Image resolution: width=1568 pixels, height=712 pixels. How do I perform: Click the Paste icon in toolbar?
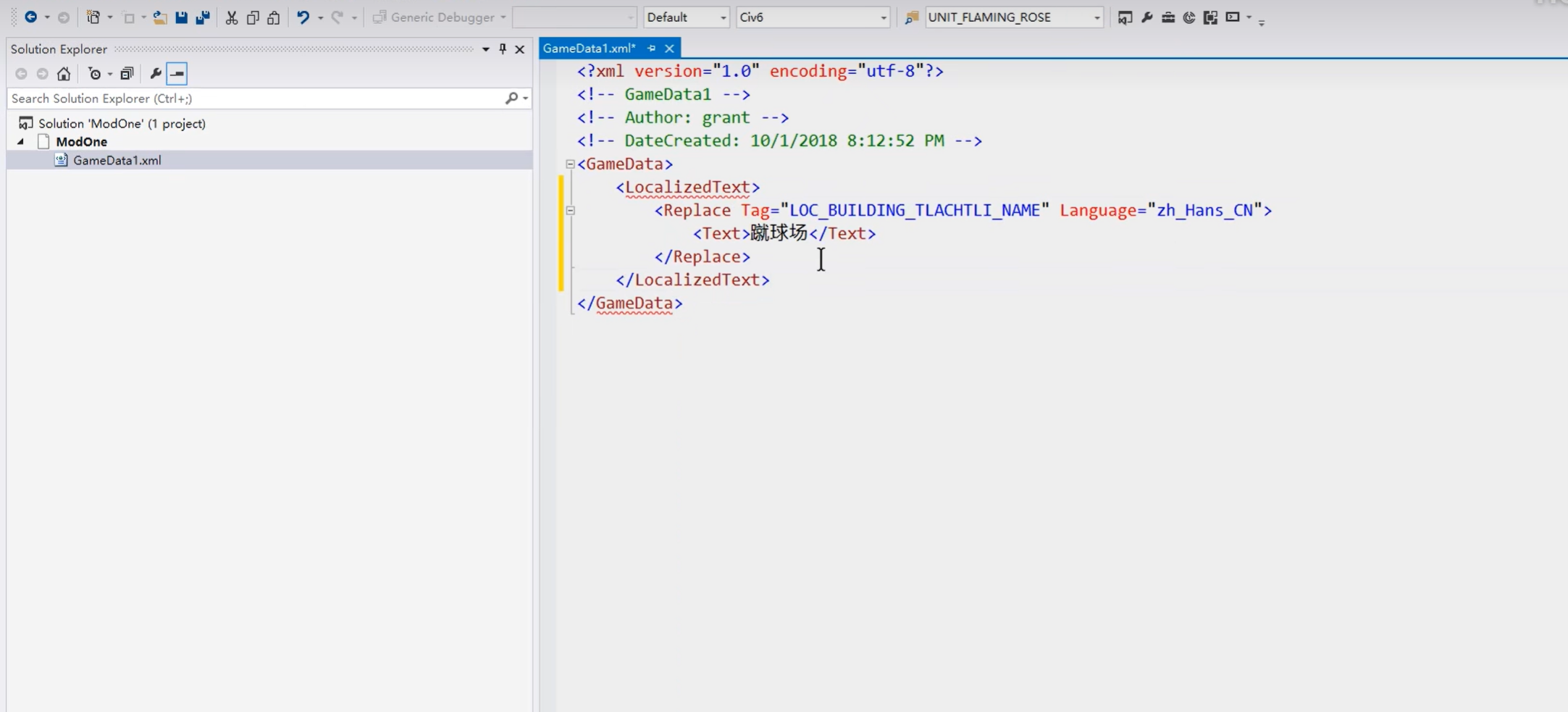(x=274, y=17)
